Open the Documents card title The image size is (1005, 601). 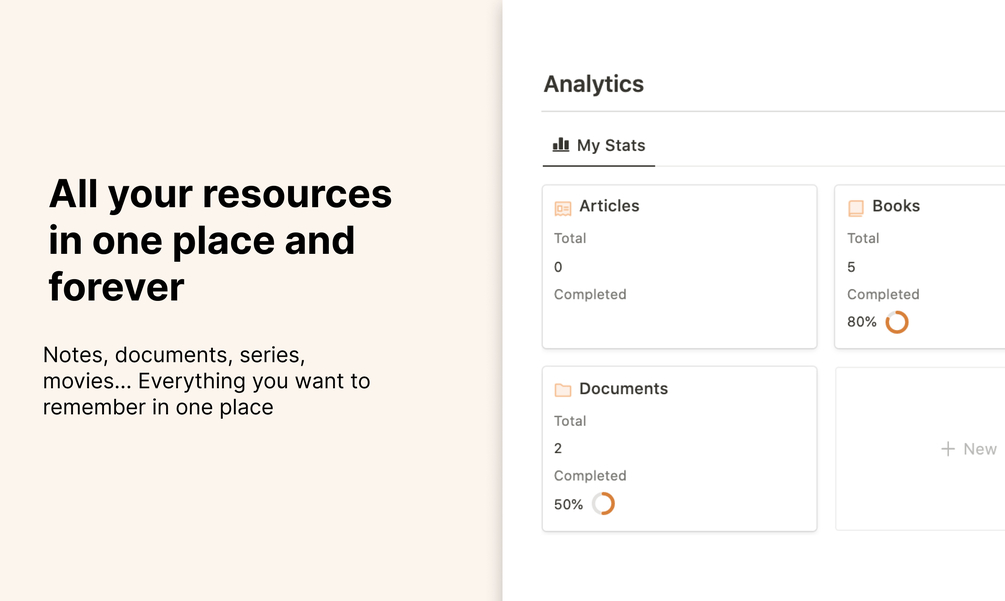623,389
